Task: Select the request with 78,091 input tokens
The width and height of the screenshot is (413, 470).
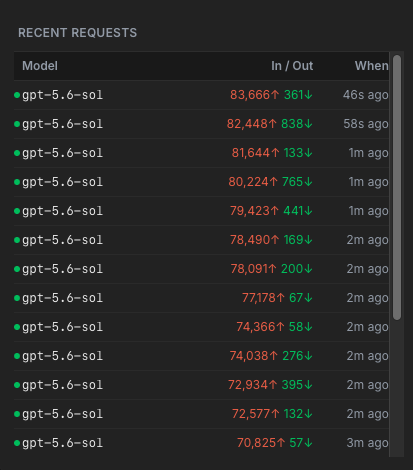Action: (201, 269)
